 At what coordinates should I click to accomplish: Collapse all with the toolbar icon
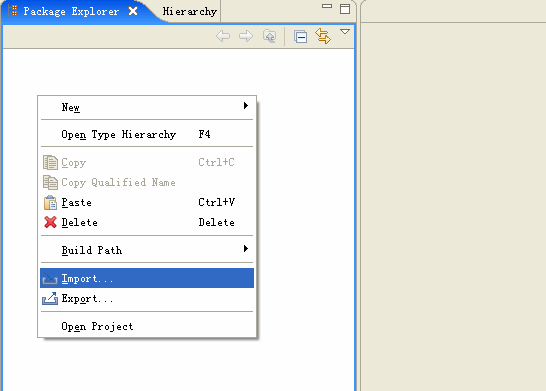click(x=300, y=36)
